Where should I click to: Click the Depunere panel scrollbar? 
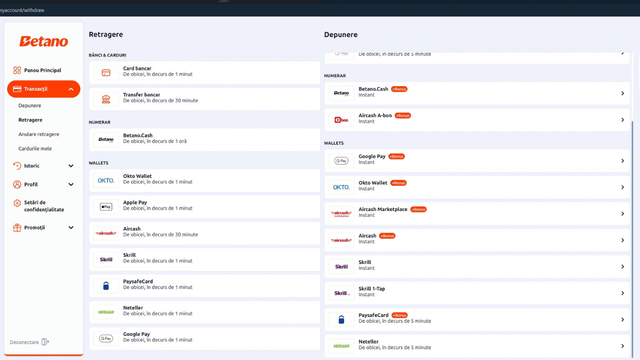pyautogui.click(x=632, y=239)
